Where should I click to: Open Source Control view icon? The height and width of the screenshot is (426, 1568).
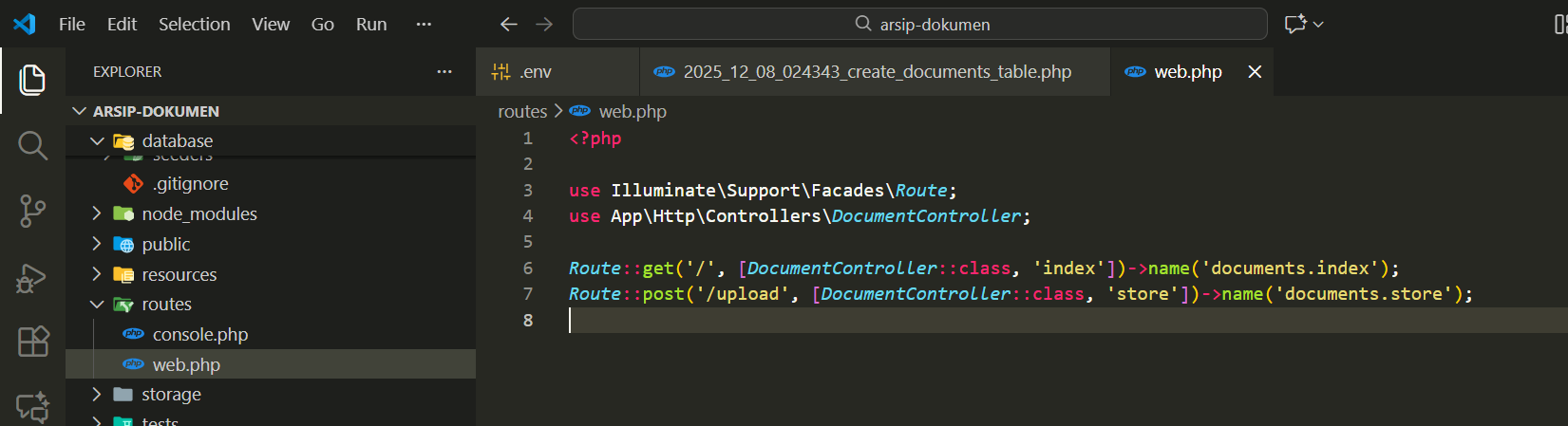pos(32,211)
